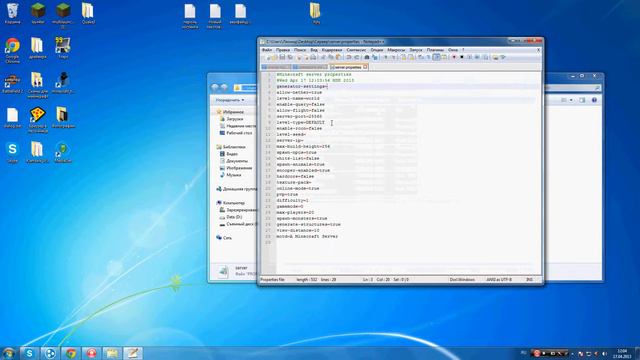Click the Notepad++ taskbar button

[x=133, y=353]
